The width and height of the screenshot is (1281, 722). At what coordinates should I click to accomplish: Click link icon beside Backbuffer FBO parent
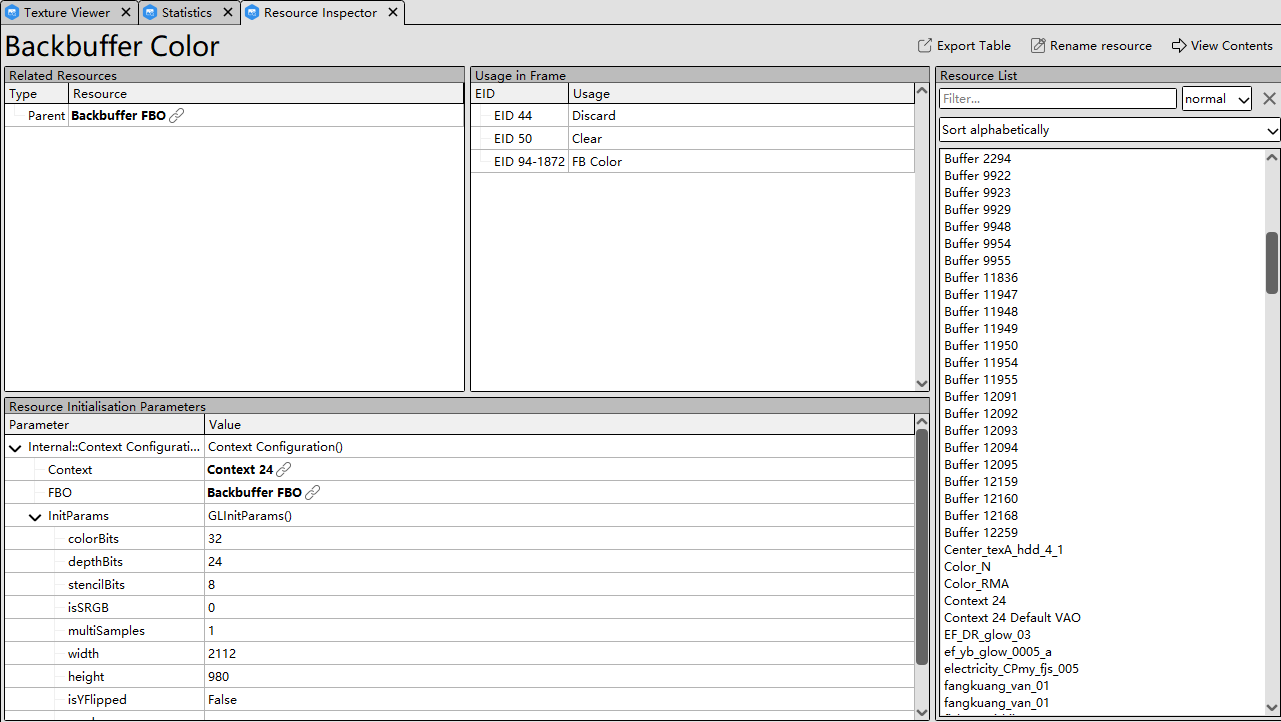[177, 116]
